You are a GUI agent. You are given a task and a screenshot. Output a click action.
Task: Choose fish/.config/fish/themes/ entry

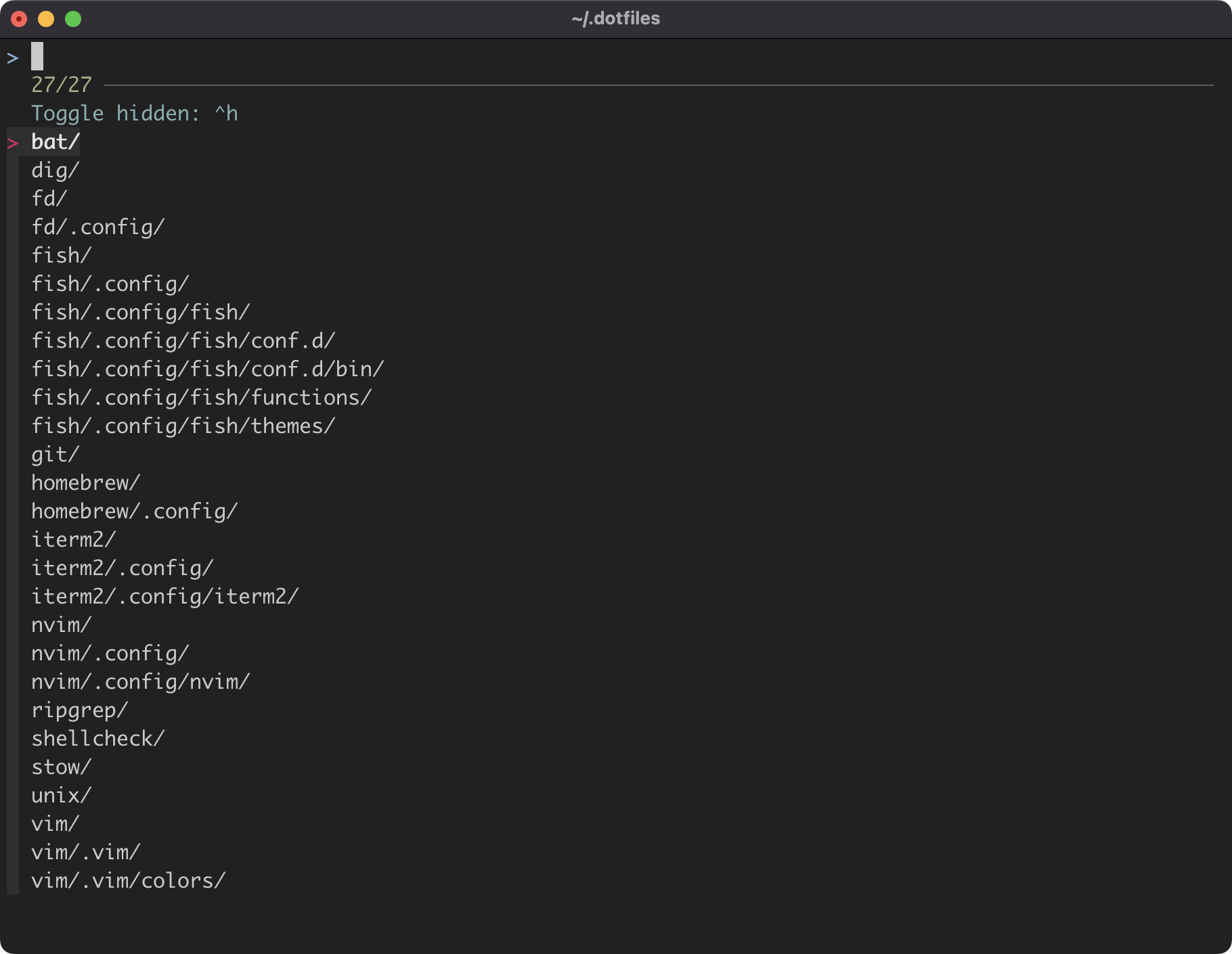(x=183, y=426)
